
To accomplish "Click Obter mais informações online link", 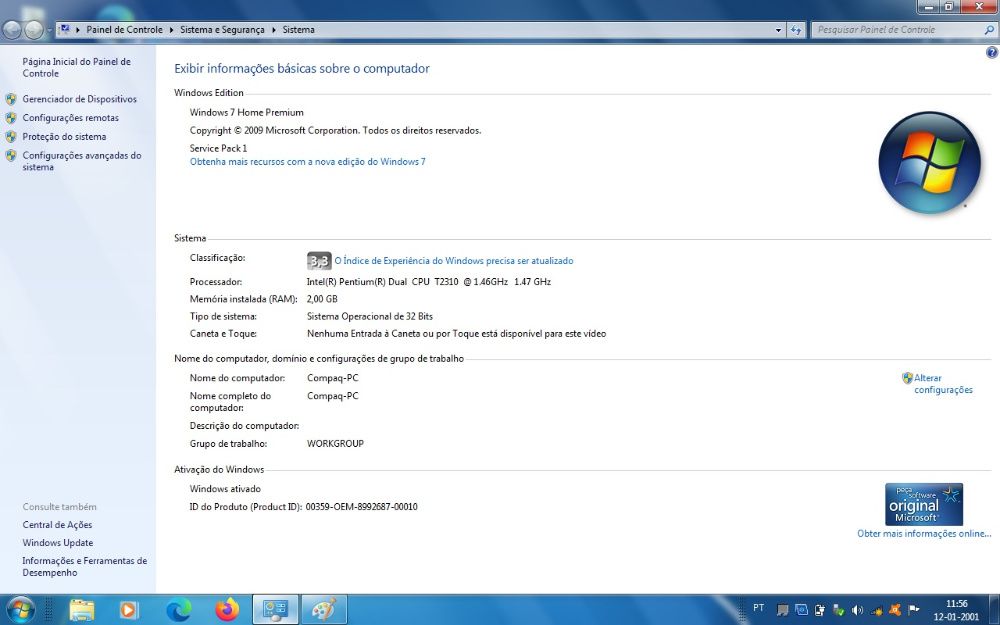I will pos(924,533).
